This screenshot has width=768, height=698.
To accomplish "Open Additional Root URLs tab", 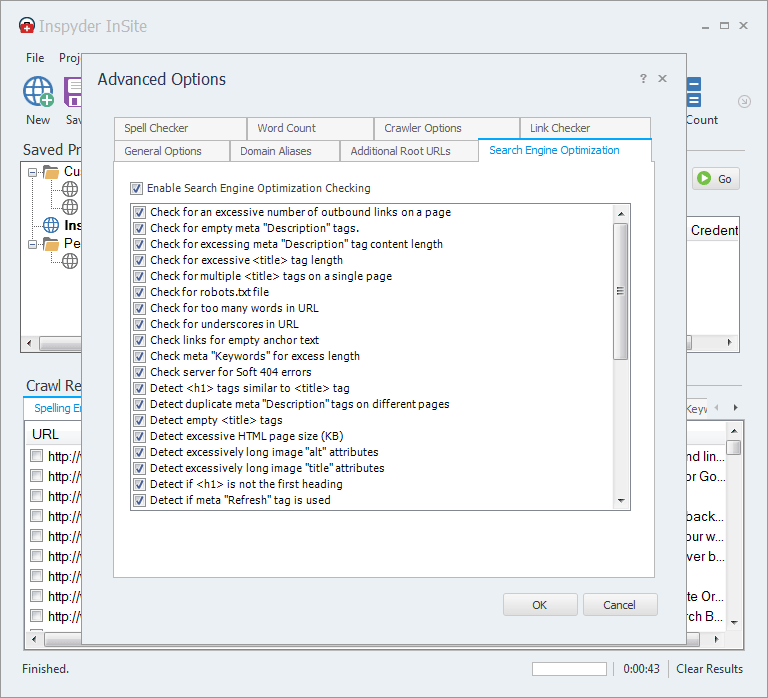I will coord(409,151).
